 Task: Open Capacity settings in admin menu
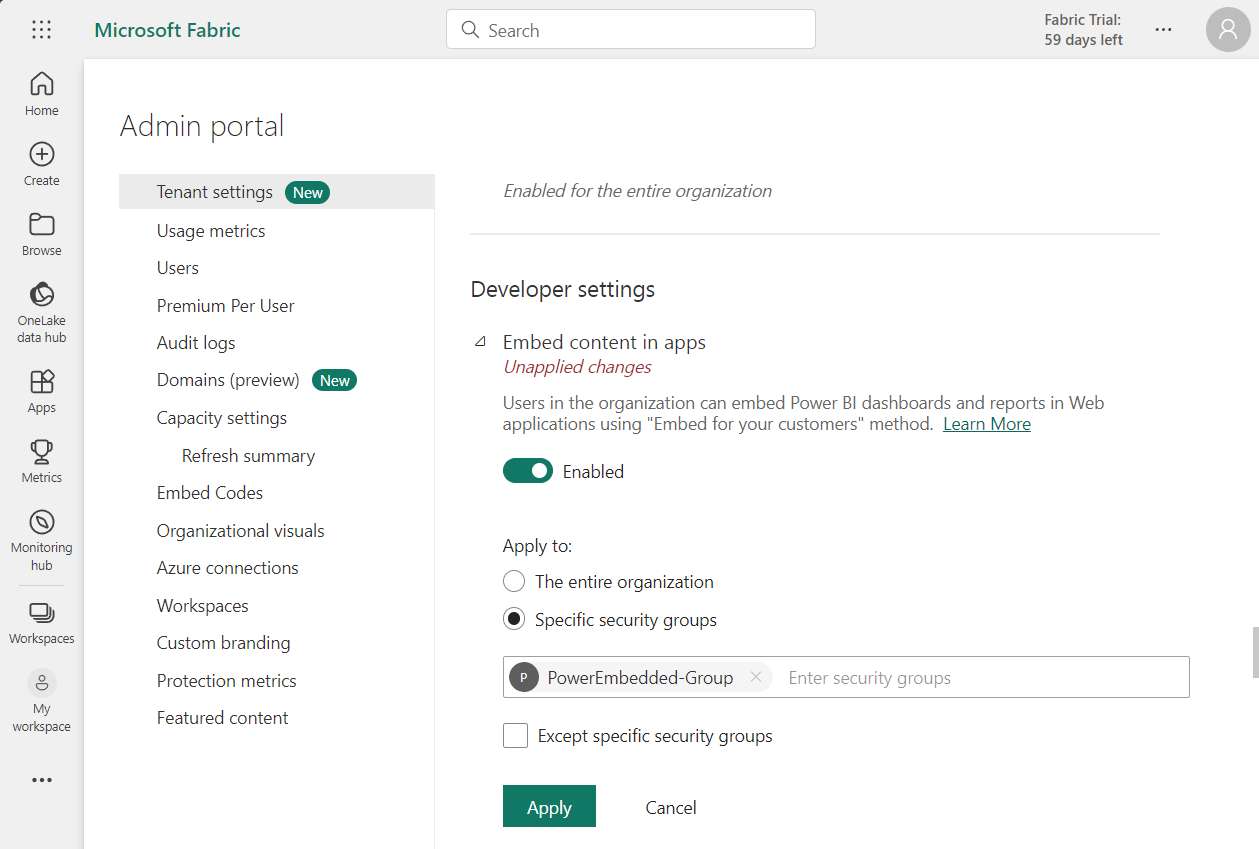point(221,418)
